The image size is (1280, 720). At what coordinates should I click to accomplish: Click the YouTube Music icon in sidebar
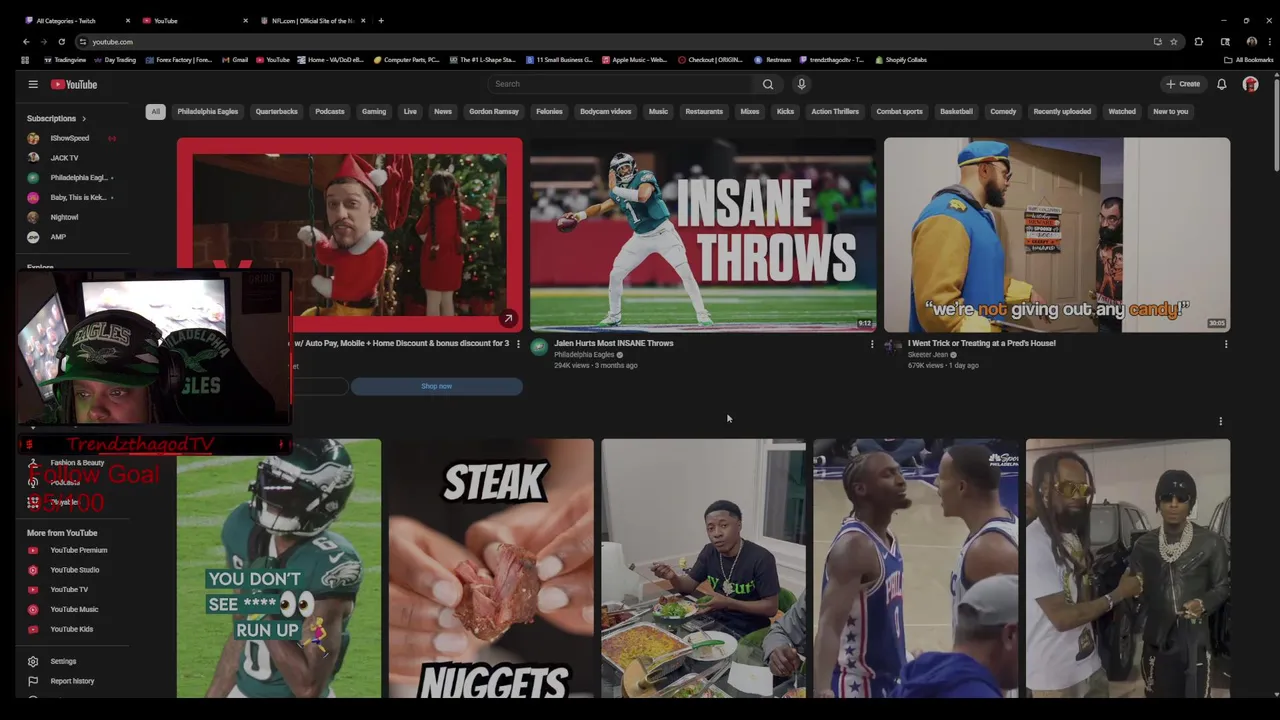(x=33, y=609)
